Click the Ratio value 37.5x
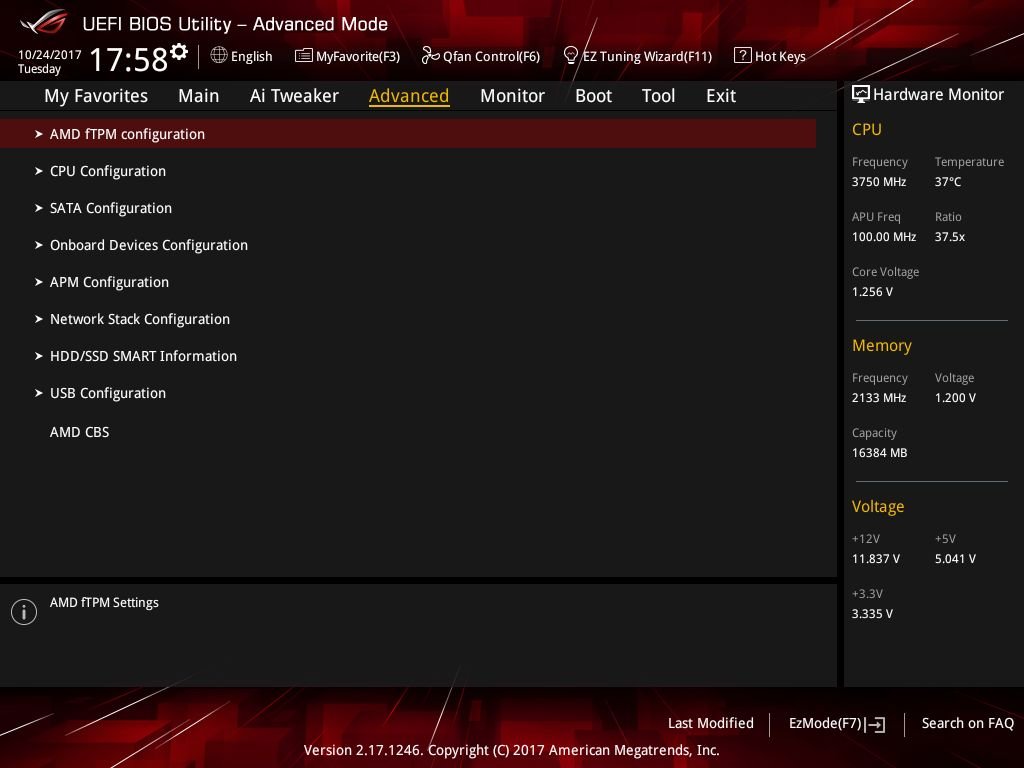The height and width of the screenshot is (768, 1024). [x=950, y=237]
